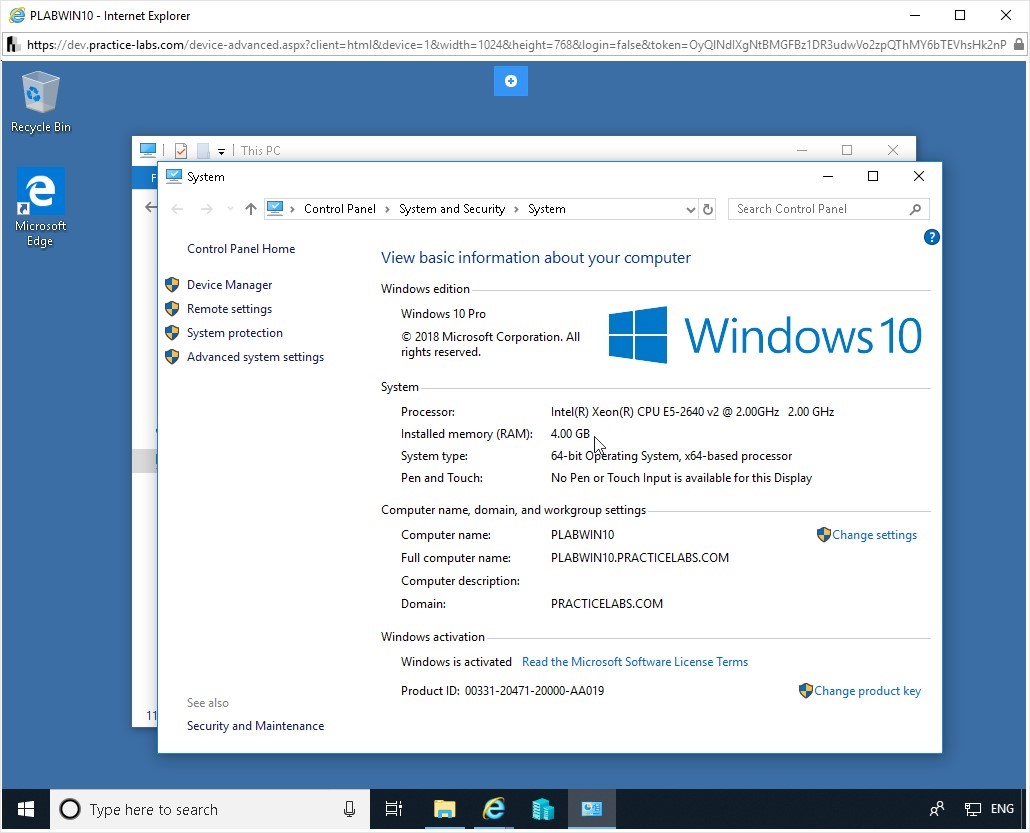Open Microsoft Edge desktop shortcut
The height and width of the screenshot is (833, 1030).
[41, 207]
